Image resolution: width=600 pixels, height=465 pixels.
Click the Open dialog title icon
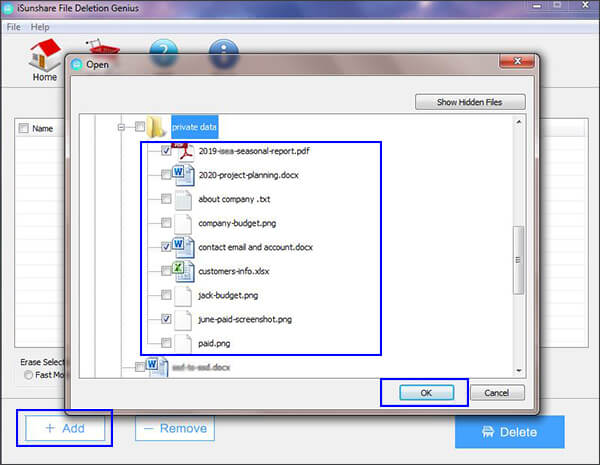point(77,64)
